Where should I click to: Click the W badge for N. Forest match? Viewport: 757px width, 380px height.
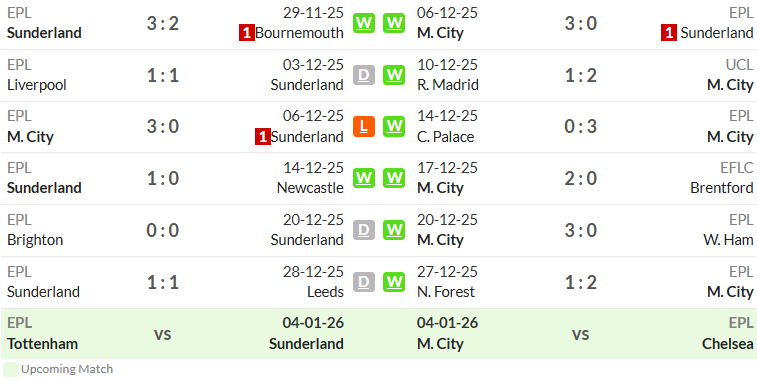point(394,282)
